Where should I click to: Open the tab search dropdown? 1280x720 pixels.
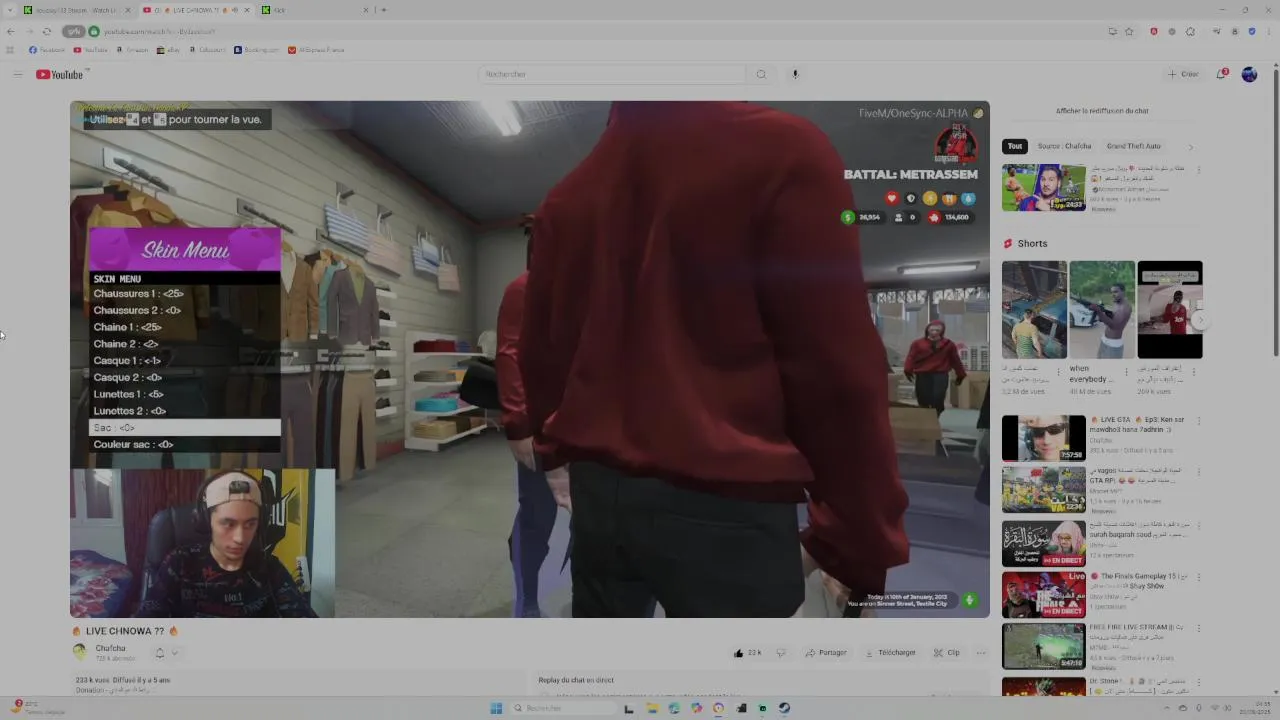(8, 10)
